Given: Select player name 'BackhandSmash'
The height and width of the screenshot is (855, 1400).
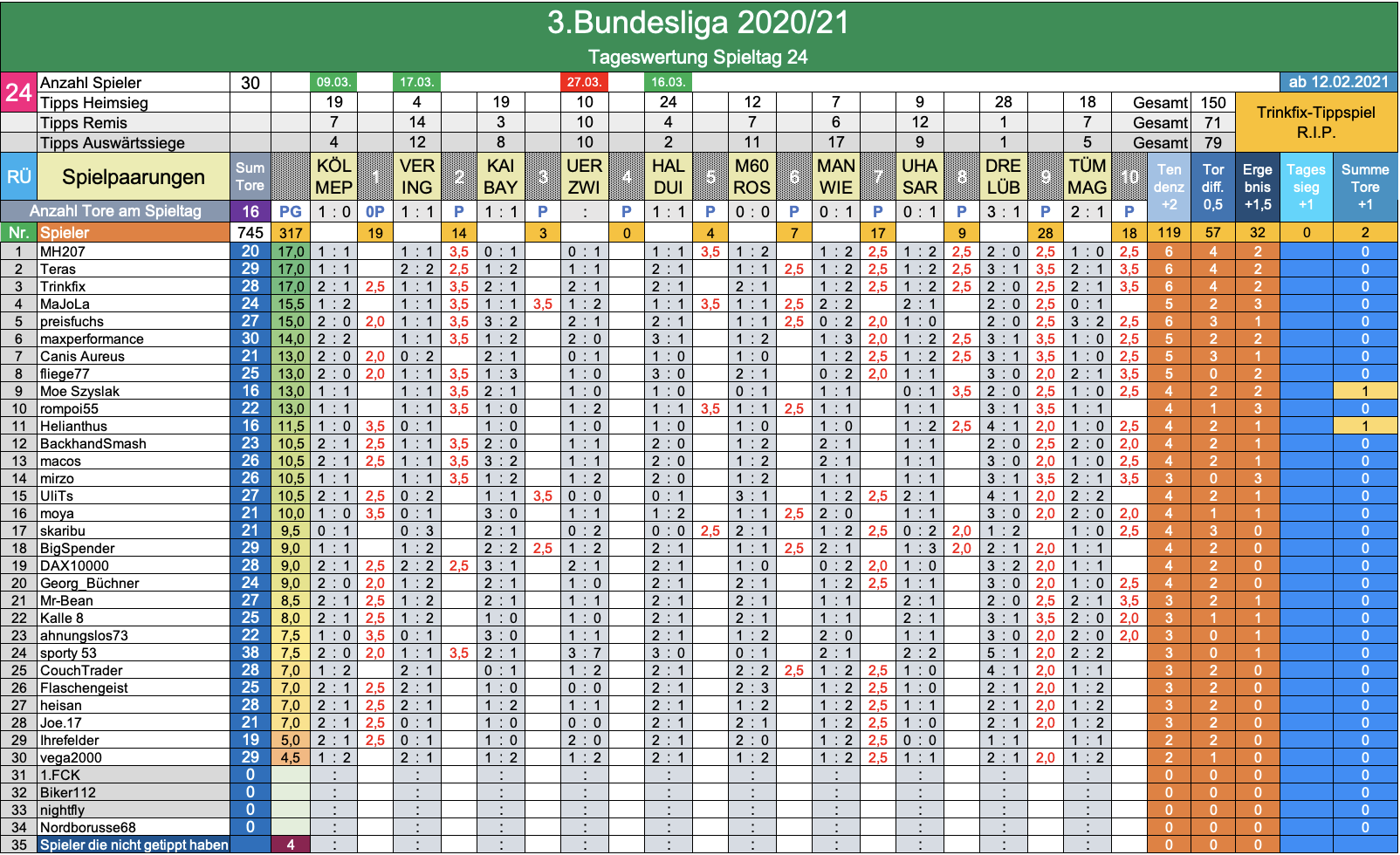Looking at the screenshot, I should click(x=93, y=443).
